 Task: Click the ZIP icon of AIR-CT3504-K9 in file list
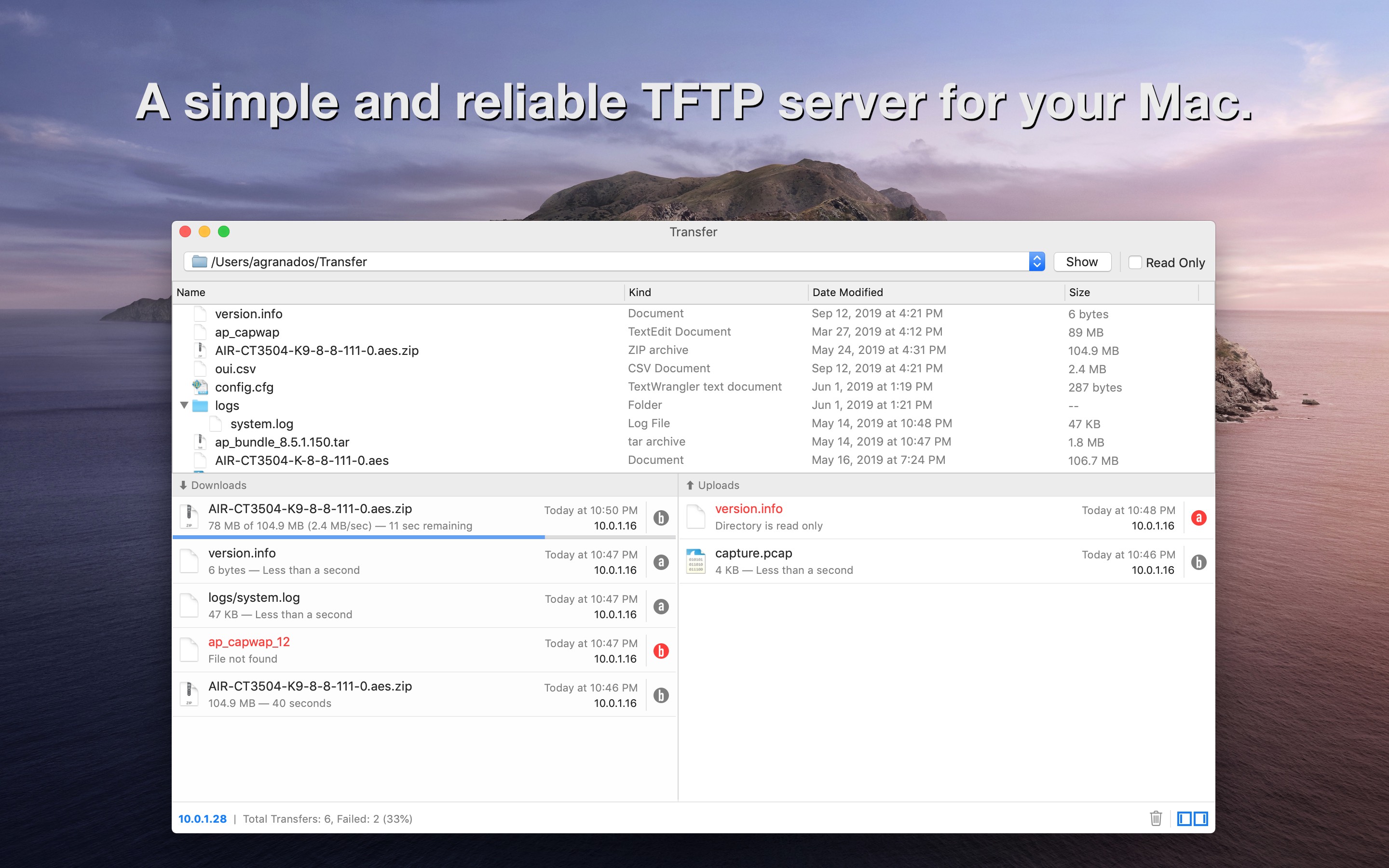200,350
